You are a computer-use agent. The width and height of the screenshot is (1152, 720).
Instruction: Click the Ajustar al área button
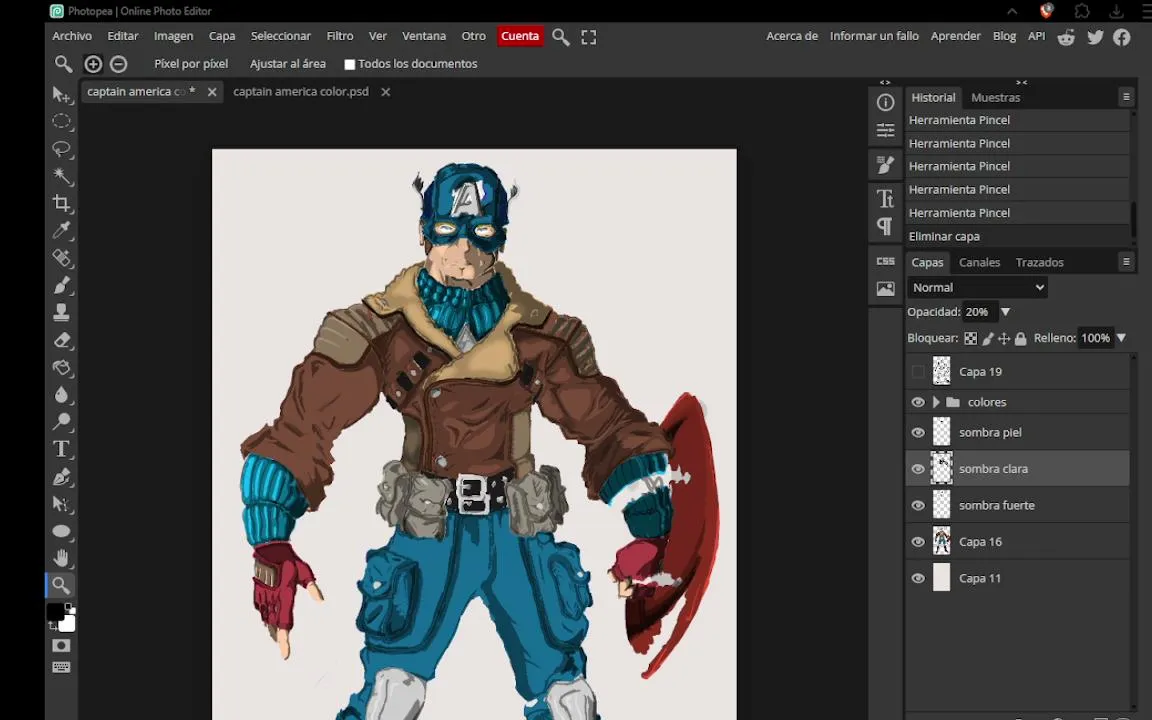click(287, 64)
